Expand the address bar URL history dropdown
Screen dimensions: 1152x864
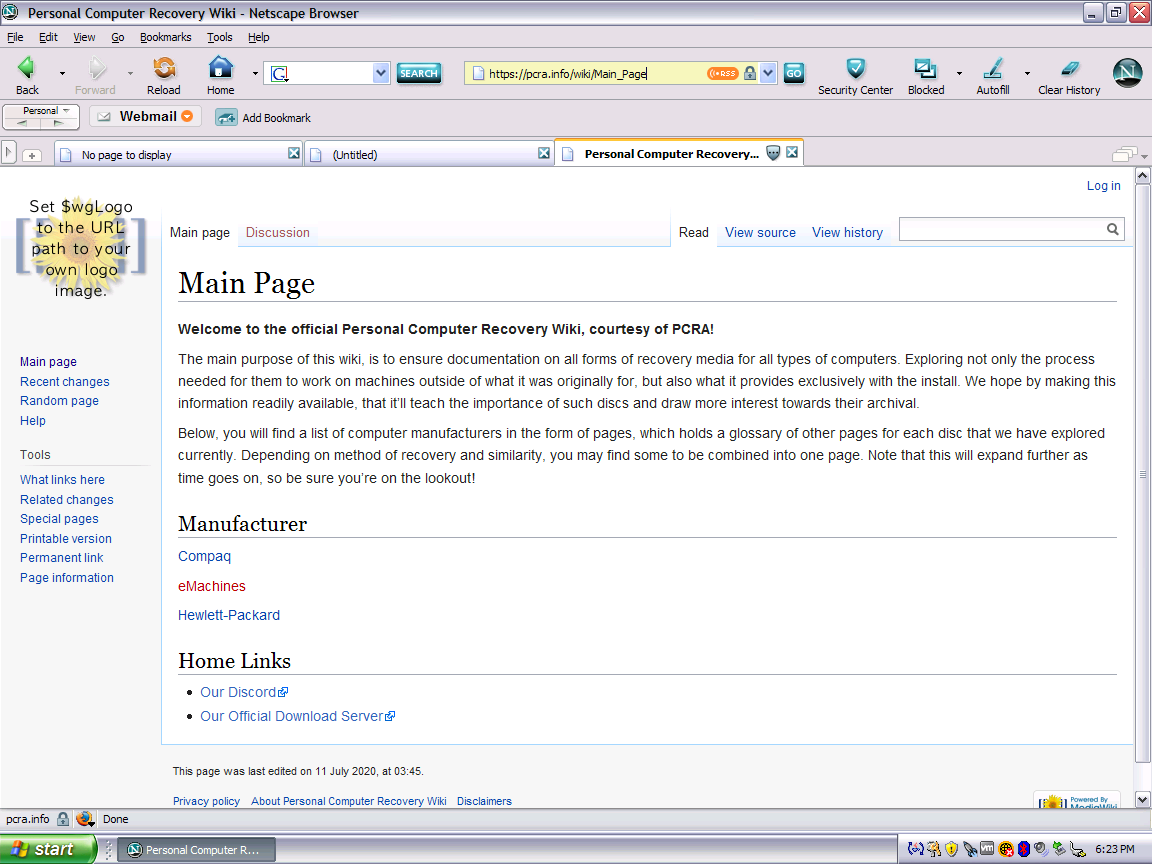pos(768,73)
